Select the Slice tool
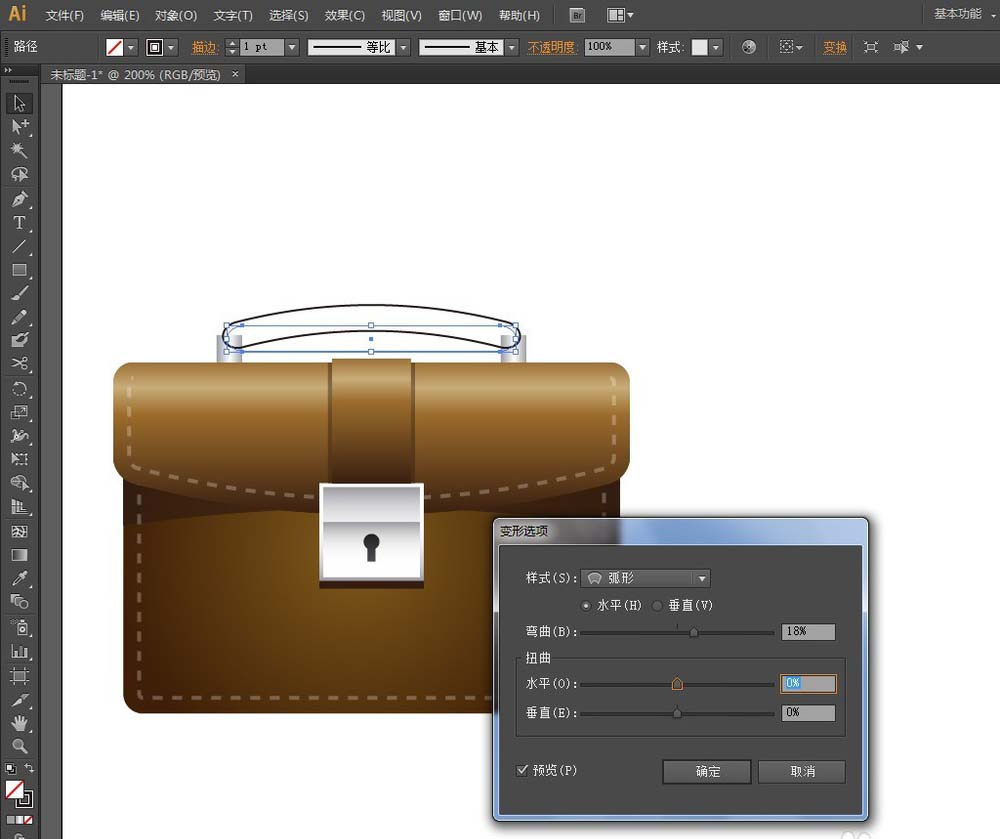The height and width of the screenshot is (839, 1000). point(19,700)
